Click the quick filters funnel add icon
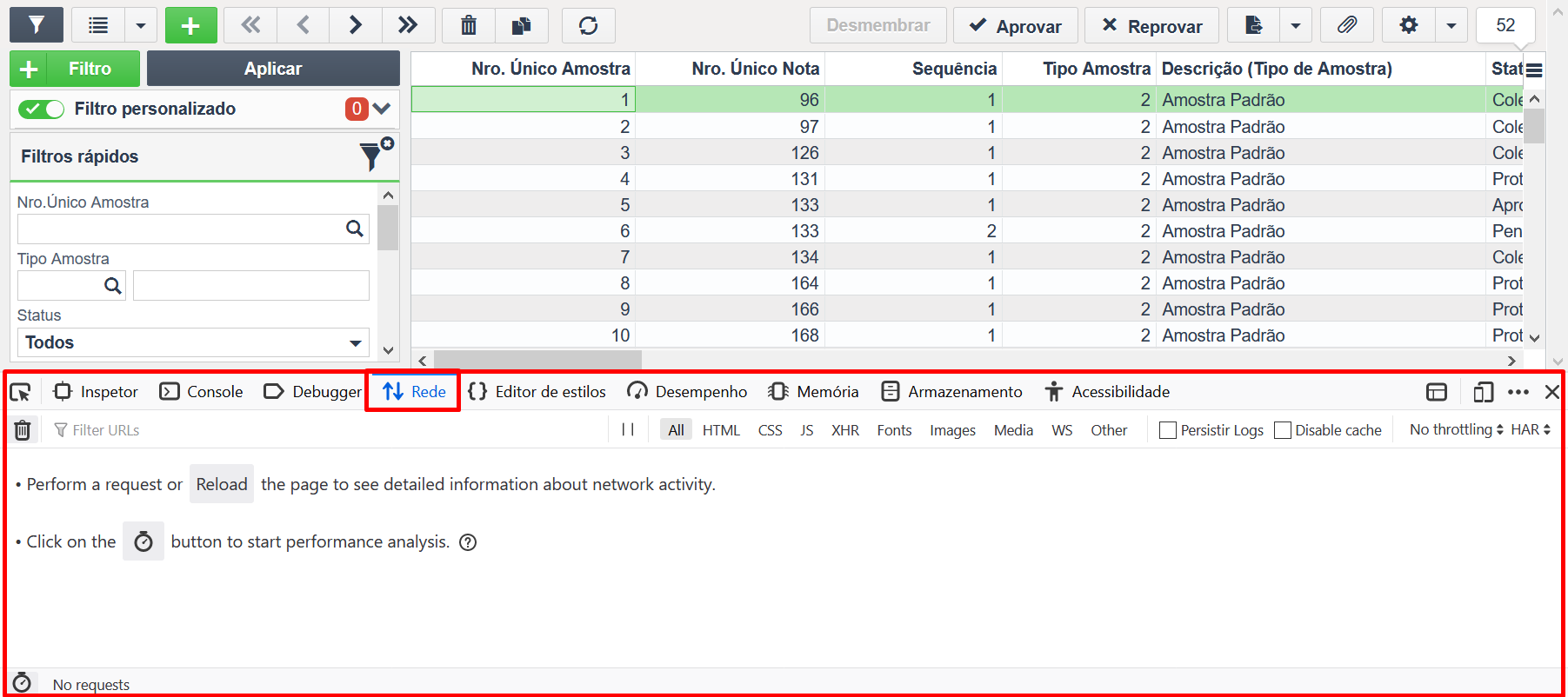 tap(377, 155)
